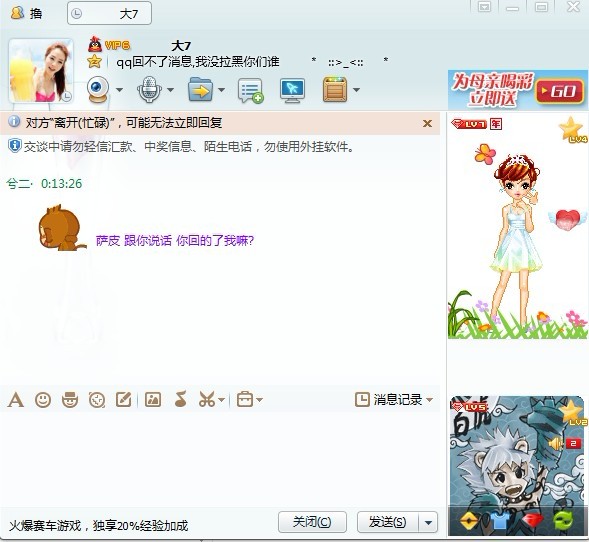Open video call options dropdown arrow

coord(119,90)
